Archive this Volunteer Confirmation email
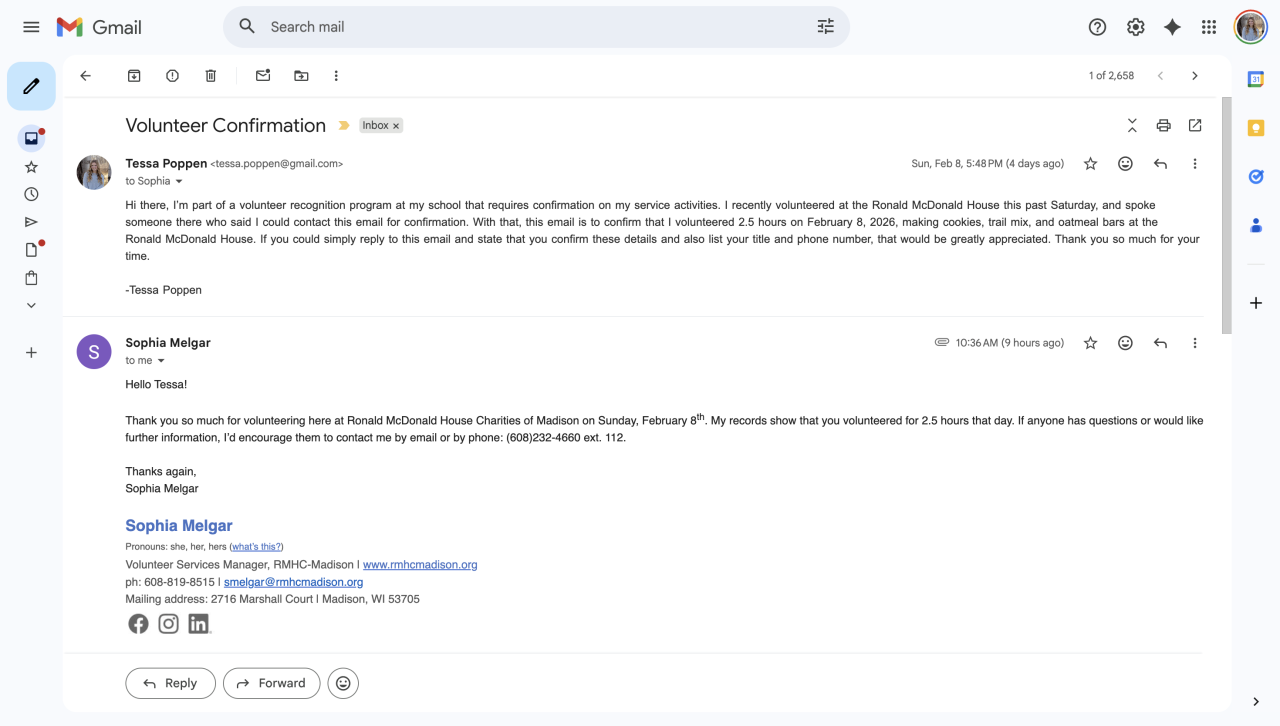 [x=134, y=76]
